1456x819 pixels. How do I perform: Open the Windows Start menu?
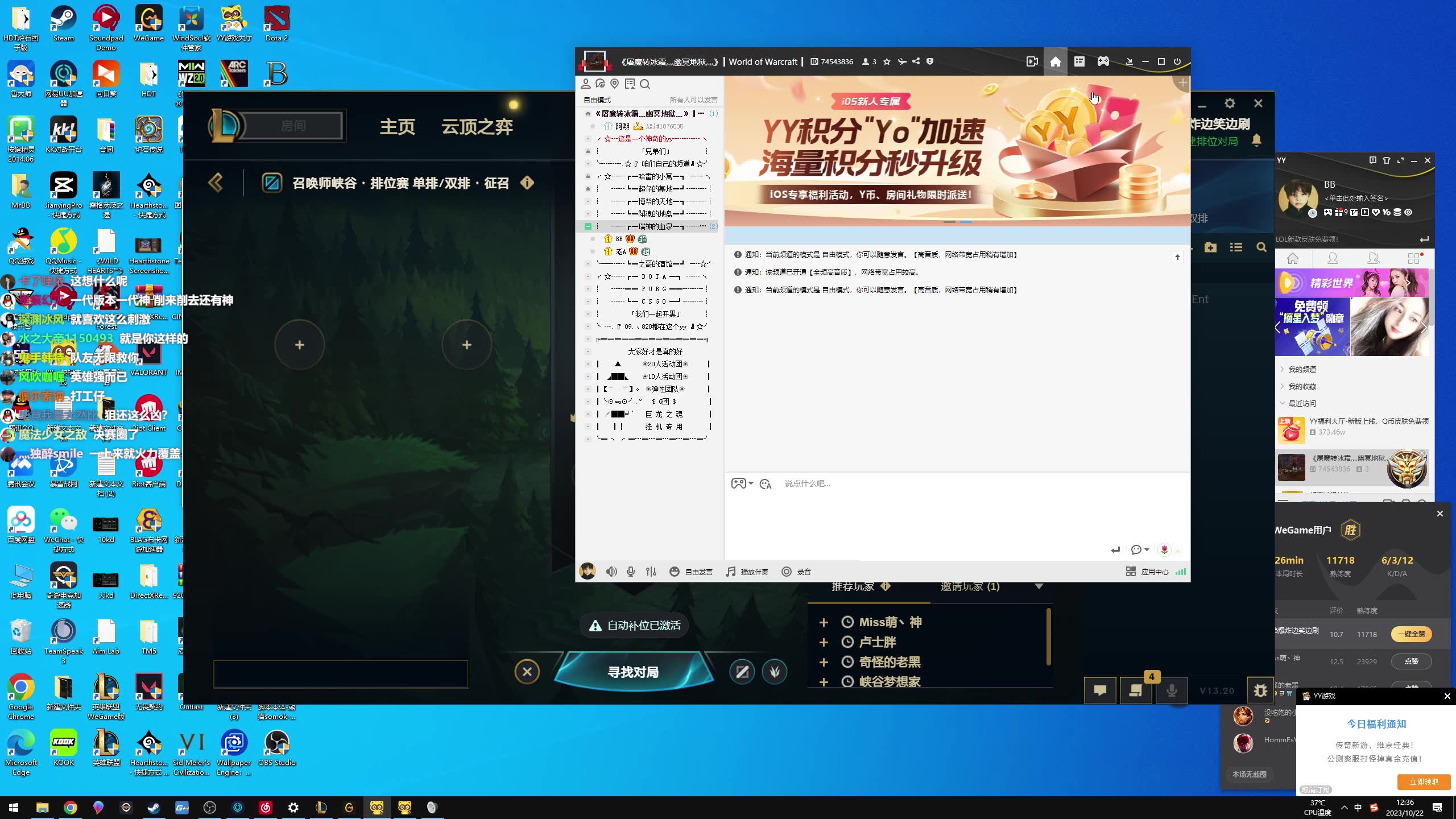coord(14,808)
